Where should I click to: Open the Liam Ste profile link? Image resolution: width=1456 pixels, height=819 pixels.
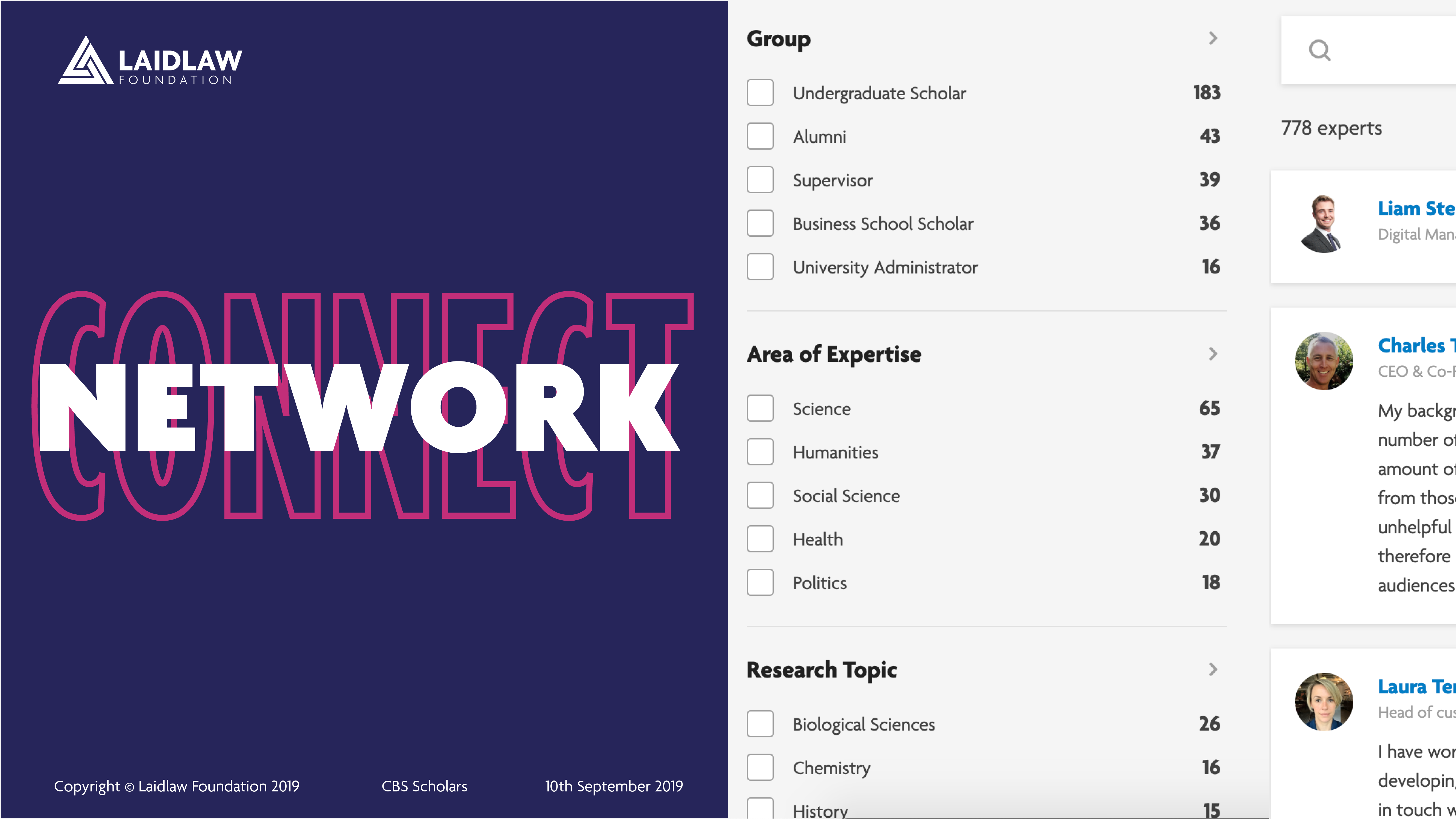[x=1415, y=209]
